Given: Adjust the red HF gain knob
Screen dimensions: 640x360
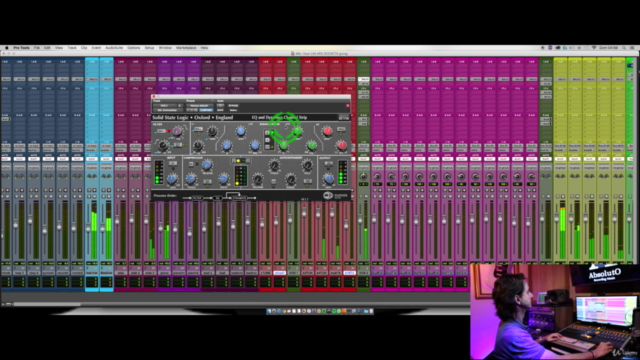Looking at the screenshot, I should pos(328,131).
